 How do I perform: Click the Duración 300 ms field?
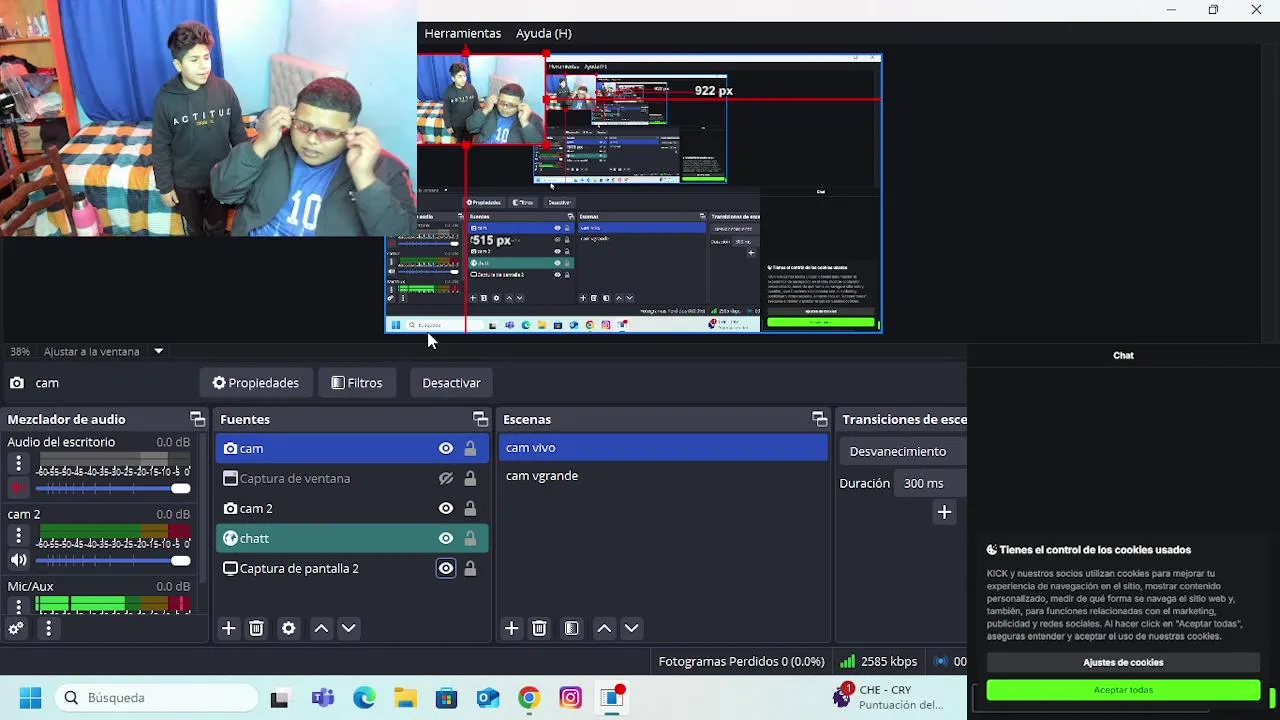pos(932,483)
